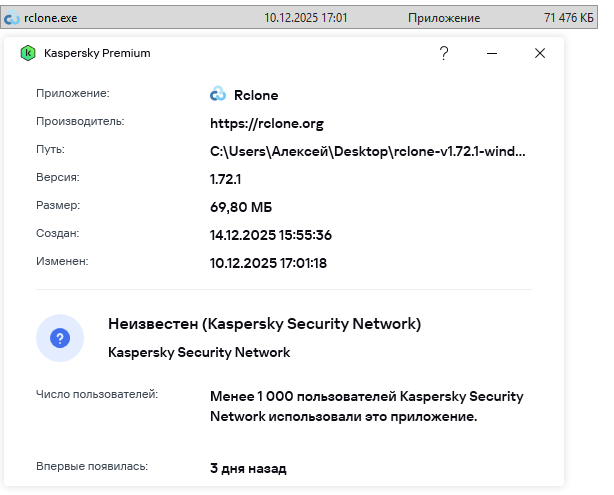This screenshot has width=614, height=495.
Task: Click the size value 69,80 МБ
Action: pos(241,207)
